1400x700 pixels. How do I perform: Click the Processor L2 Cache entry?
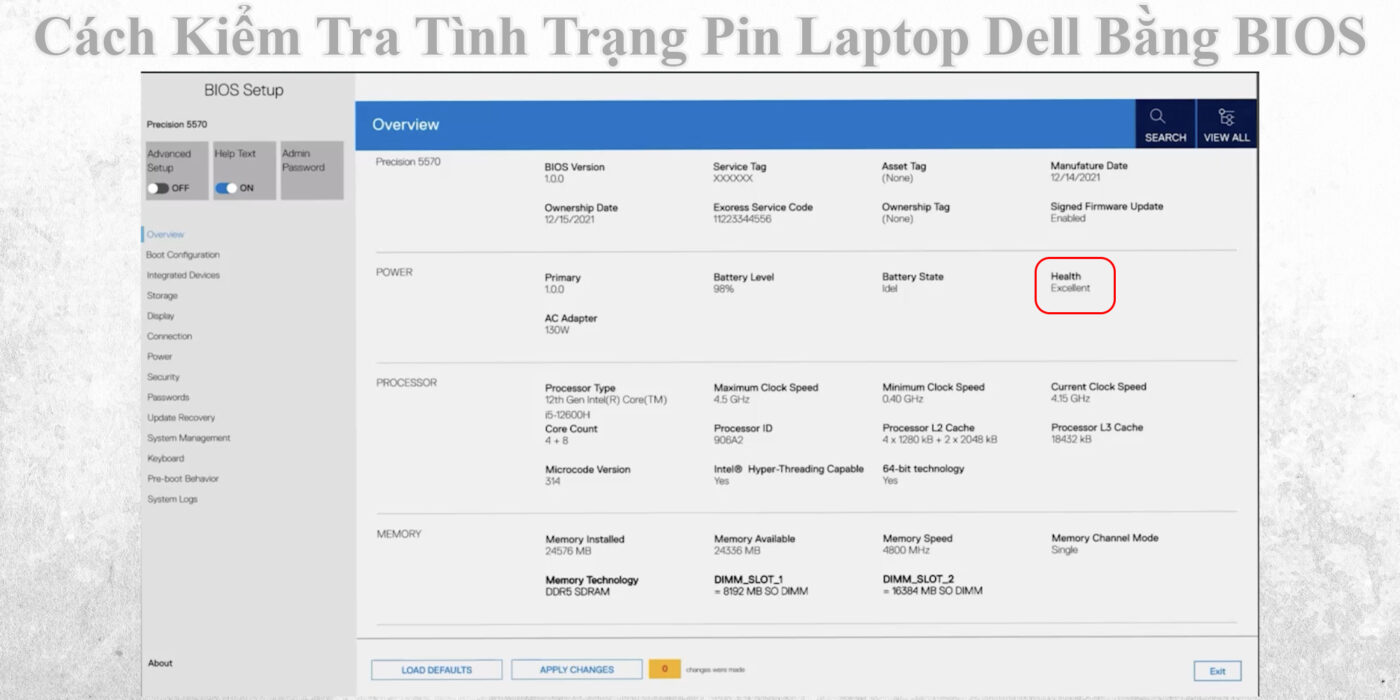940,433
